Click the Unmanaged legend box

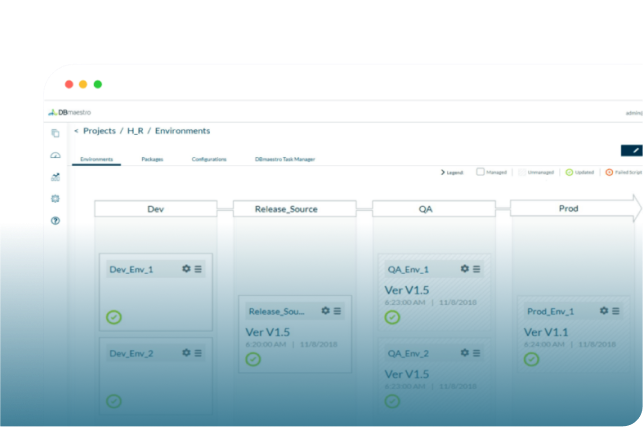pos(522,172)
